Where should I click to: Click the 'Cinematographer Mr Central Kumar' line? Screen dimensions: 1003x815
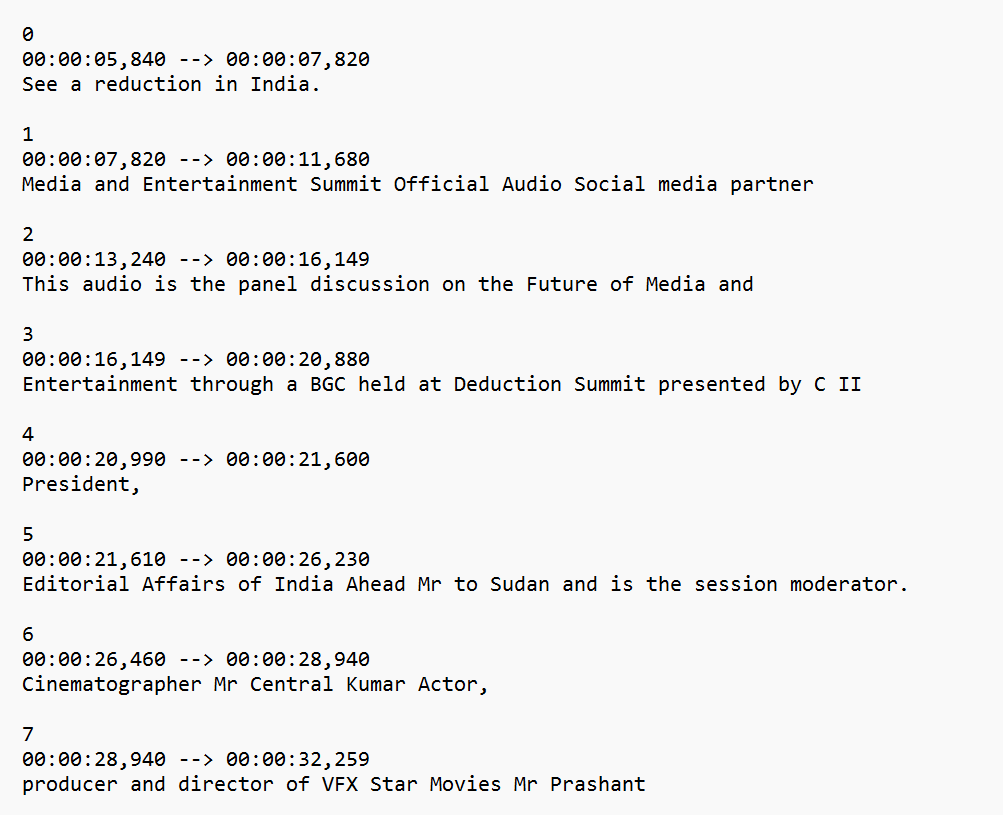click(x=255, y=684)
